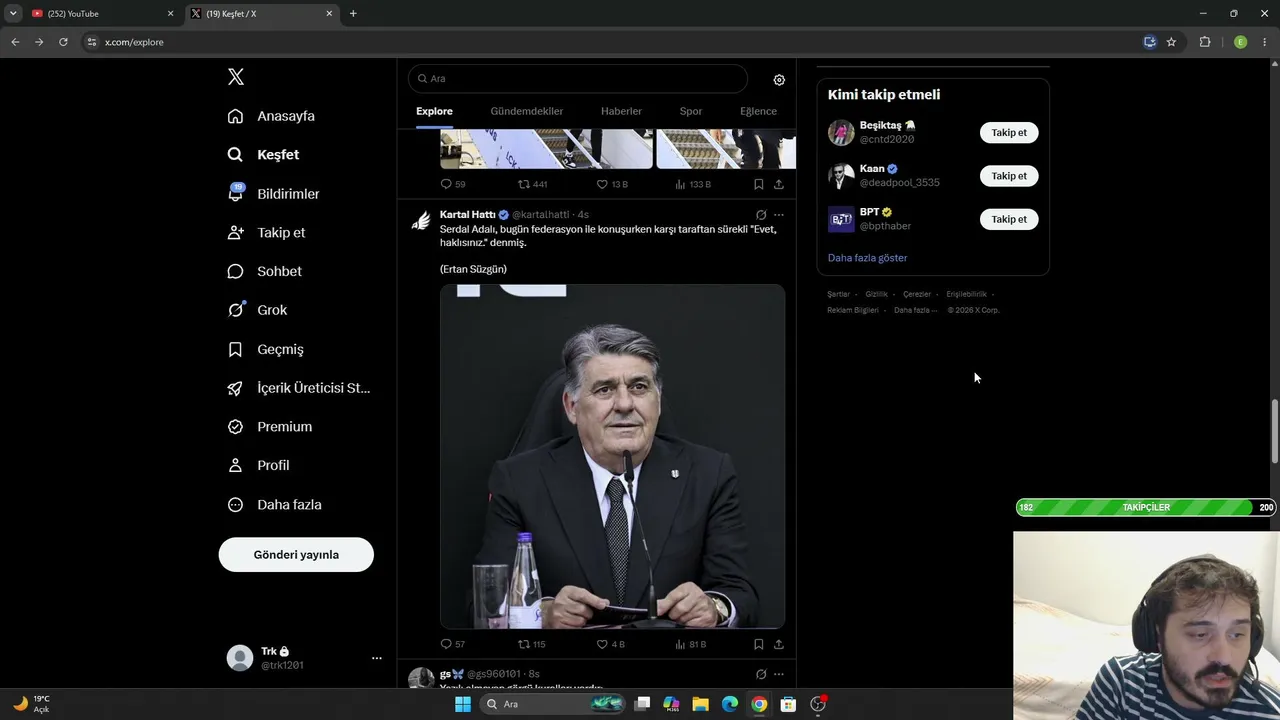Screen dimensions: 1280x720
Task: Switch to the Spor tab
Action: pos(691,111)
